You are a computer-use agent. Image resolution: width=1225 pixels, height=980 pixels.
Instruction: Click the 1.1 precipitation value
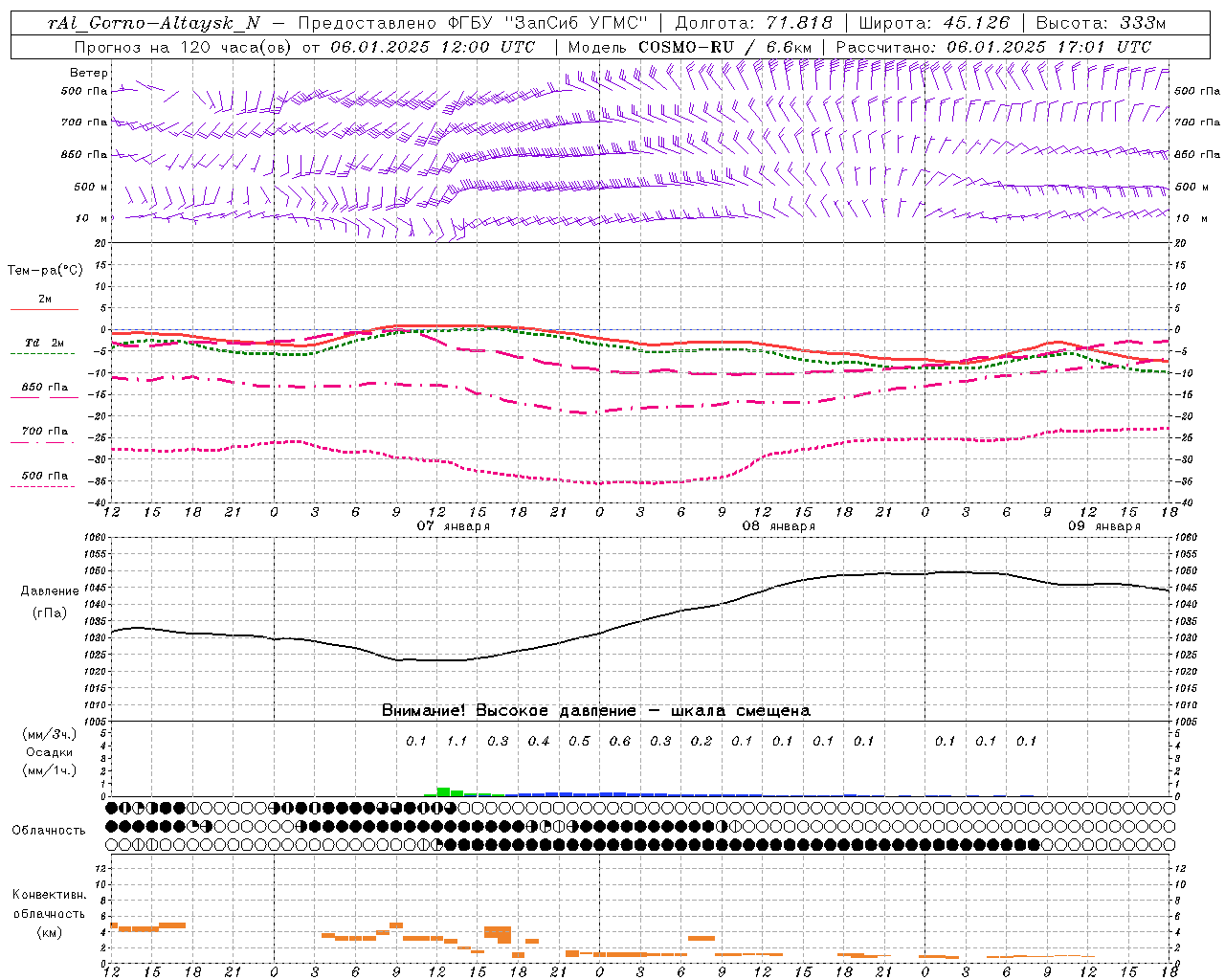point(457,741)
